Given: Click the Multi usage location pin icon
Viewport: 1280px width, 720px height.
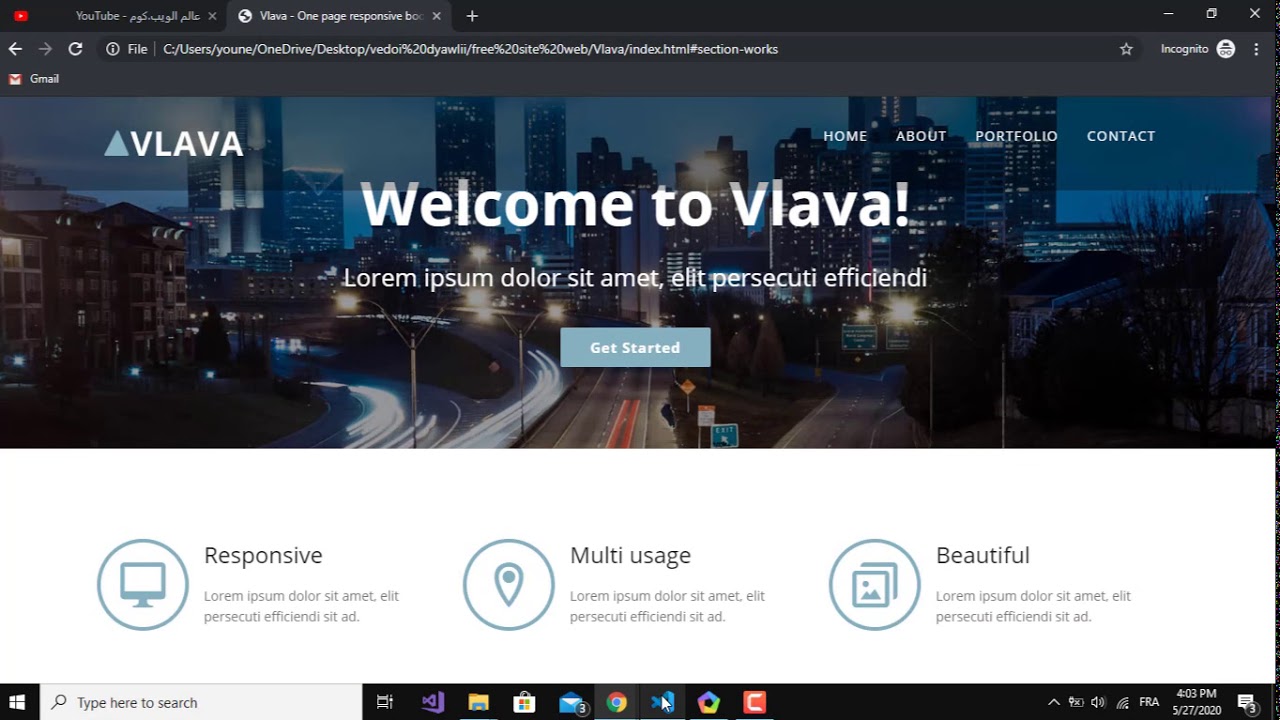Looking at the screenshot, I should [x=509, y=585].
